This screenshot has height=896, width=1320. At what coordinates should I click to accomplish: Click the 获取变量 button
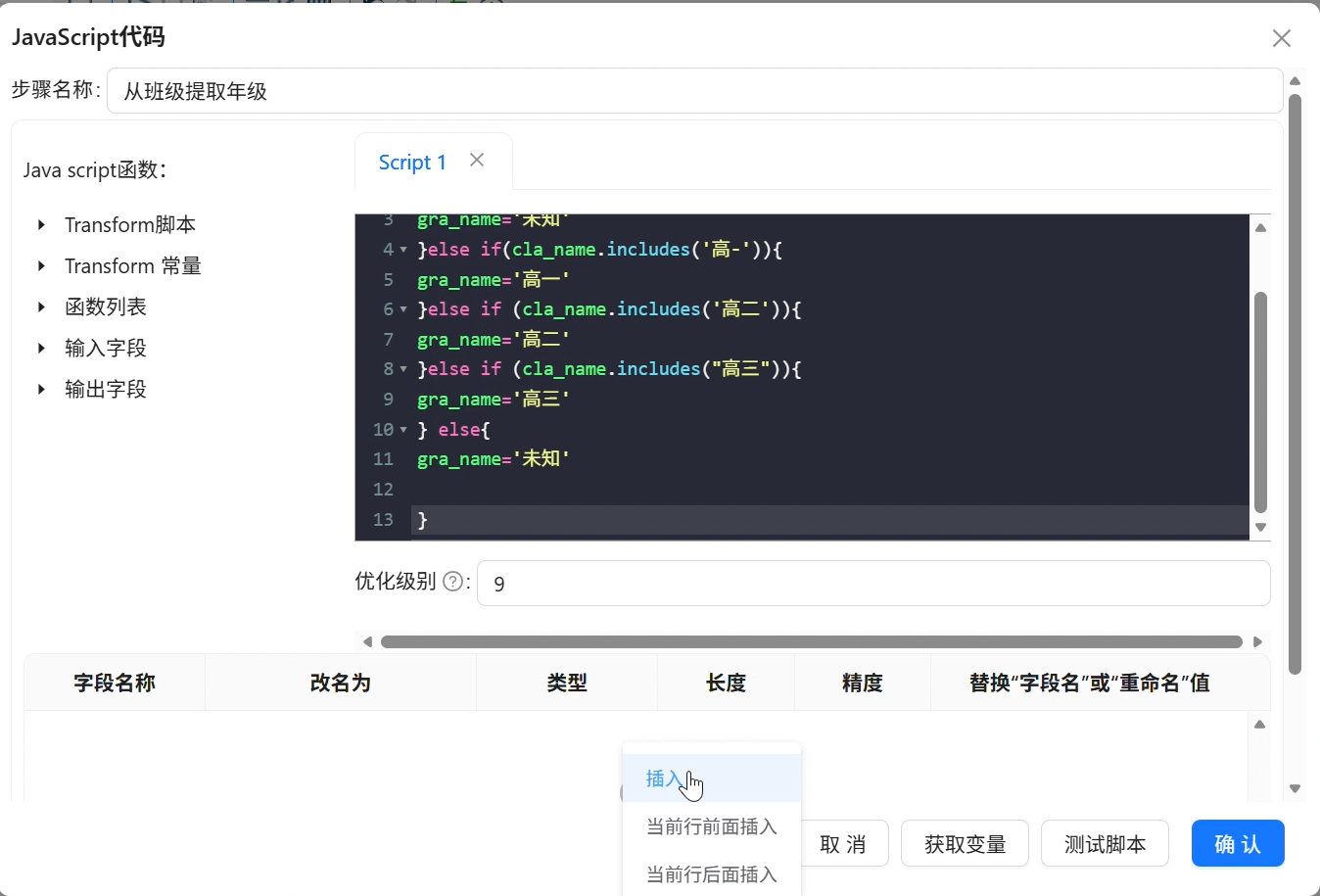[x=966, y=844]
